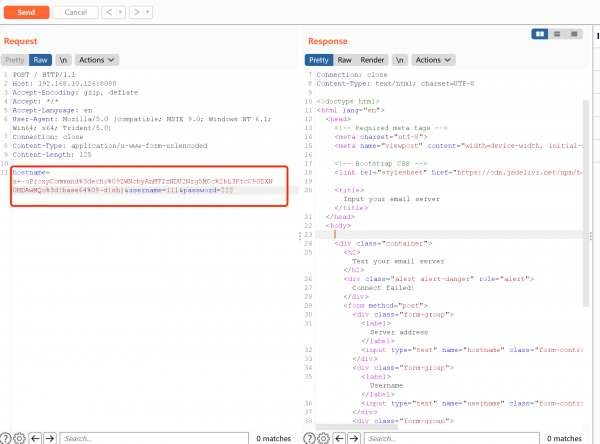Screen dimensions: 600x444
Task: Switch to top-bottom stacked layout
Action: tap(557, 33)
